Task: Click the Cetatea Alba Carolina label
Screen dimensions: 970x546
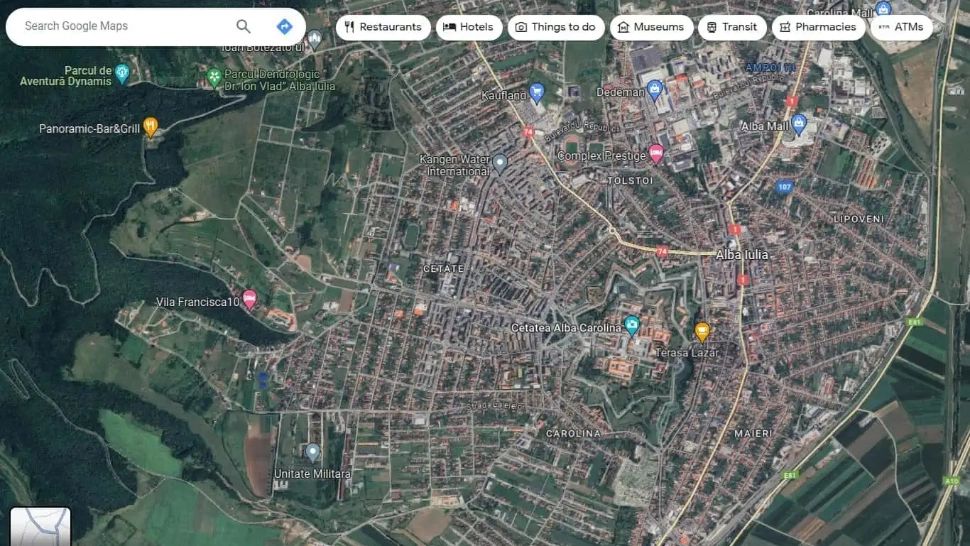Action: point(566,328)
